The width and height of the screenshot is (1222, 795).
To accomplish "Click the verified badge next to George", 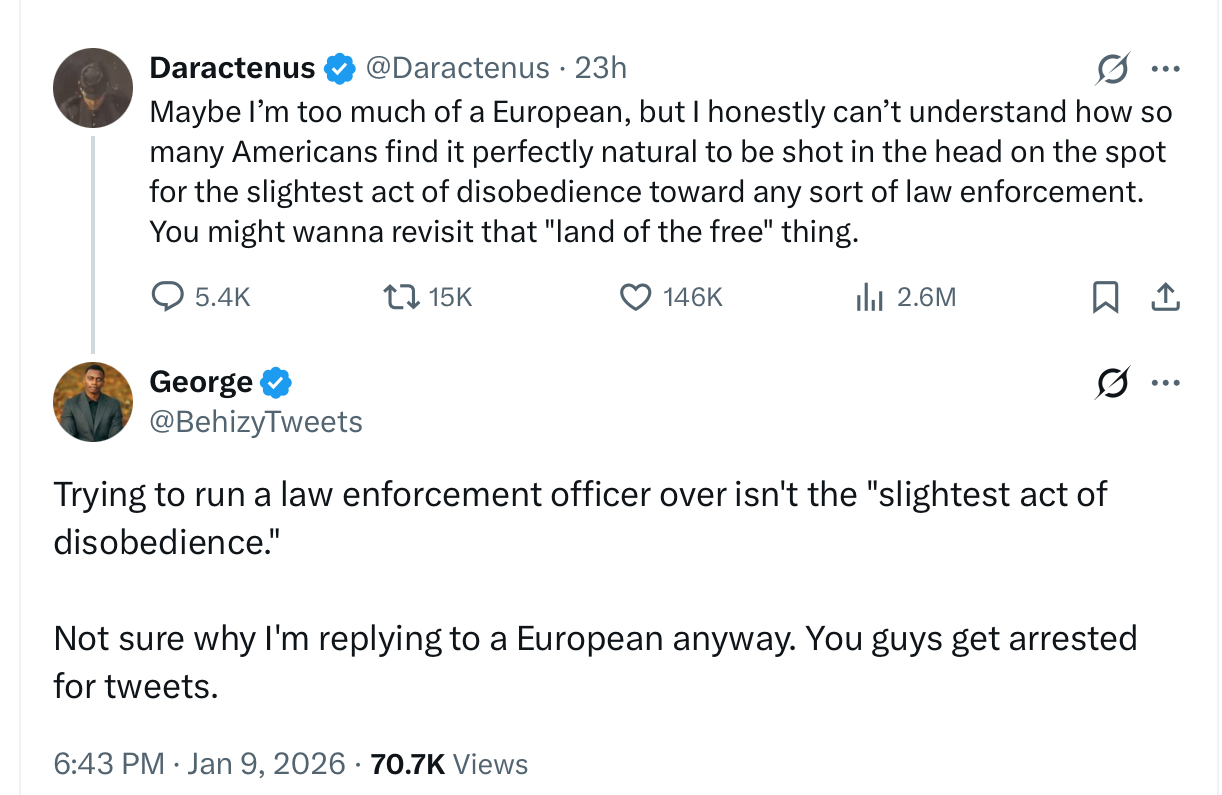I will (276, 382).
